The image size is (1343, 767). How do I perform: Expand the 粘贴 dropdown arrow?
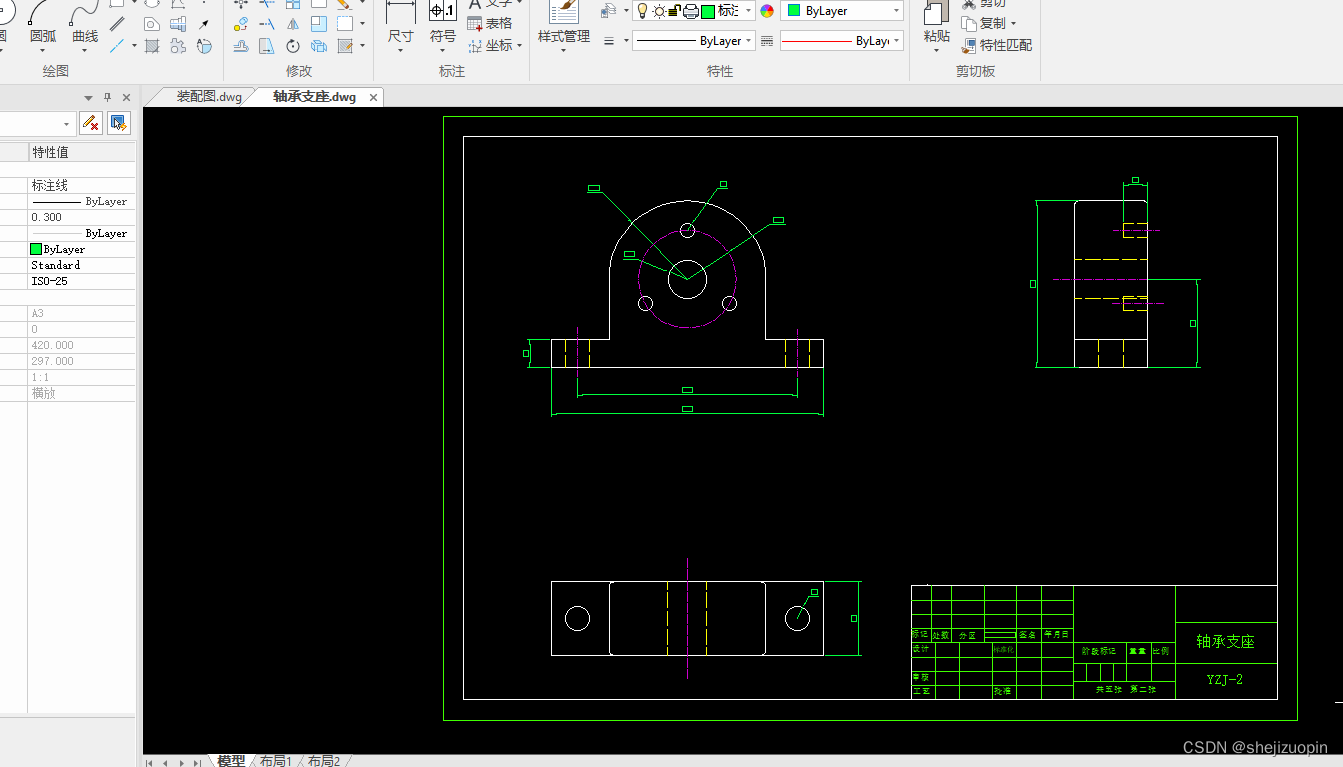[x=936, y=50]
